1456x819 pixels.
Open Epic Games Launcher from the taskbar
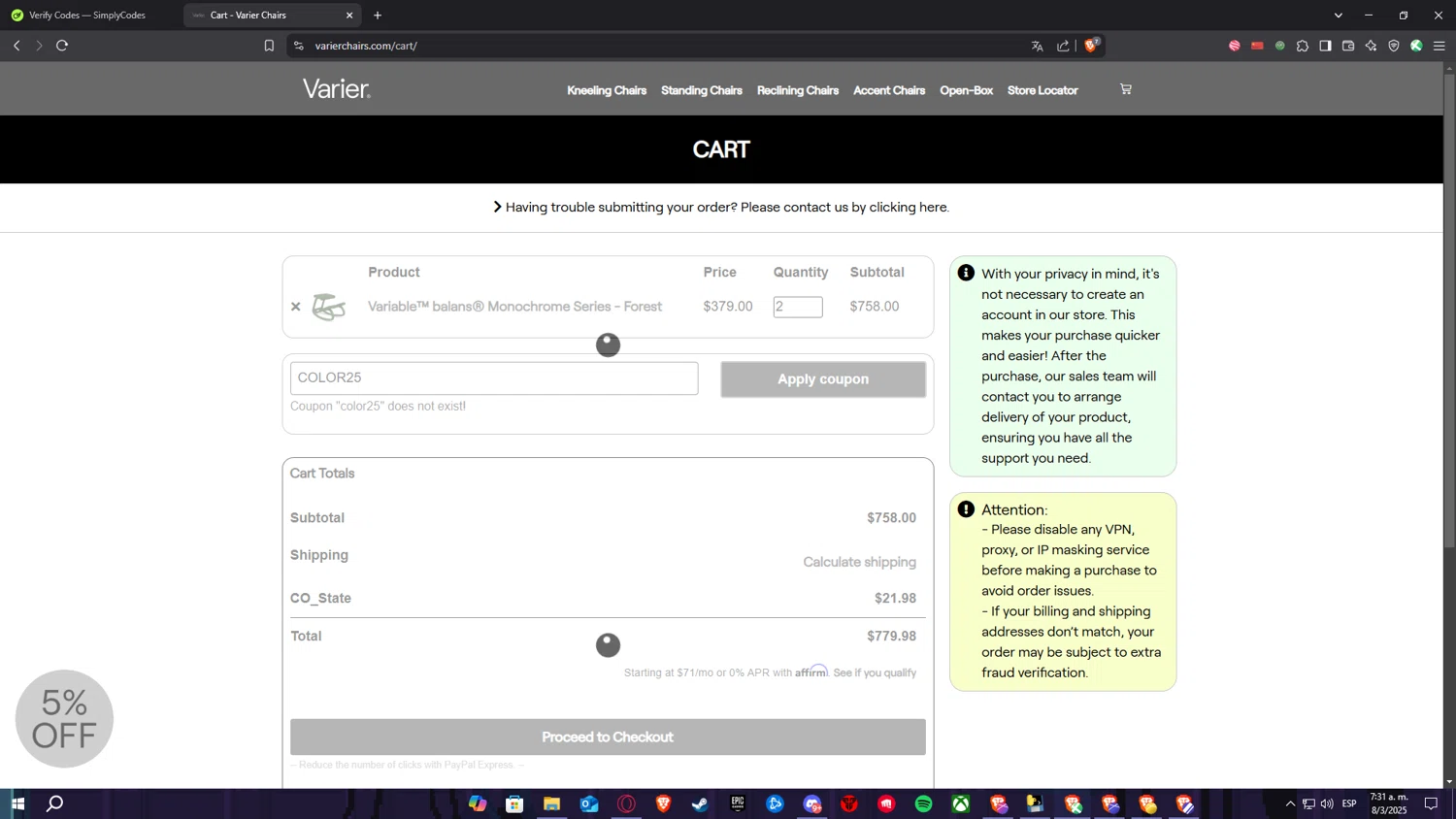[x=738, y=803]
